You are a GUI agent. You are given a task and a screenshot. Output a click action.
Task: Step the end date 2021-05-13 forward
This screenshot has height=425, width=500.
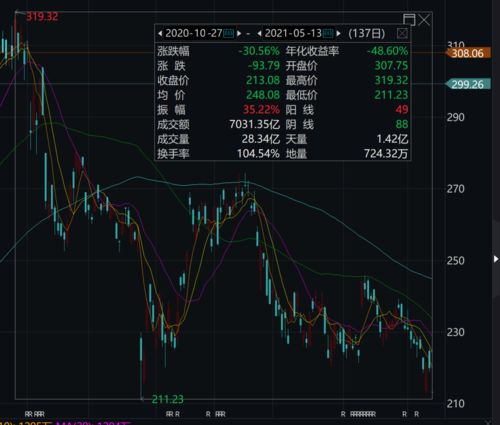339,33
